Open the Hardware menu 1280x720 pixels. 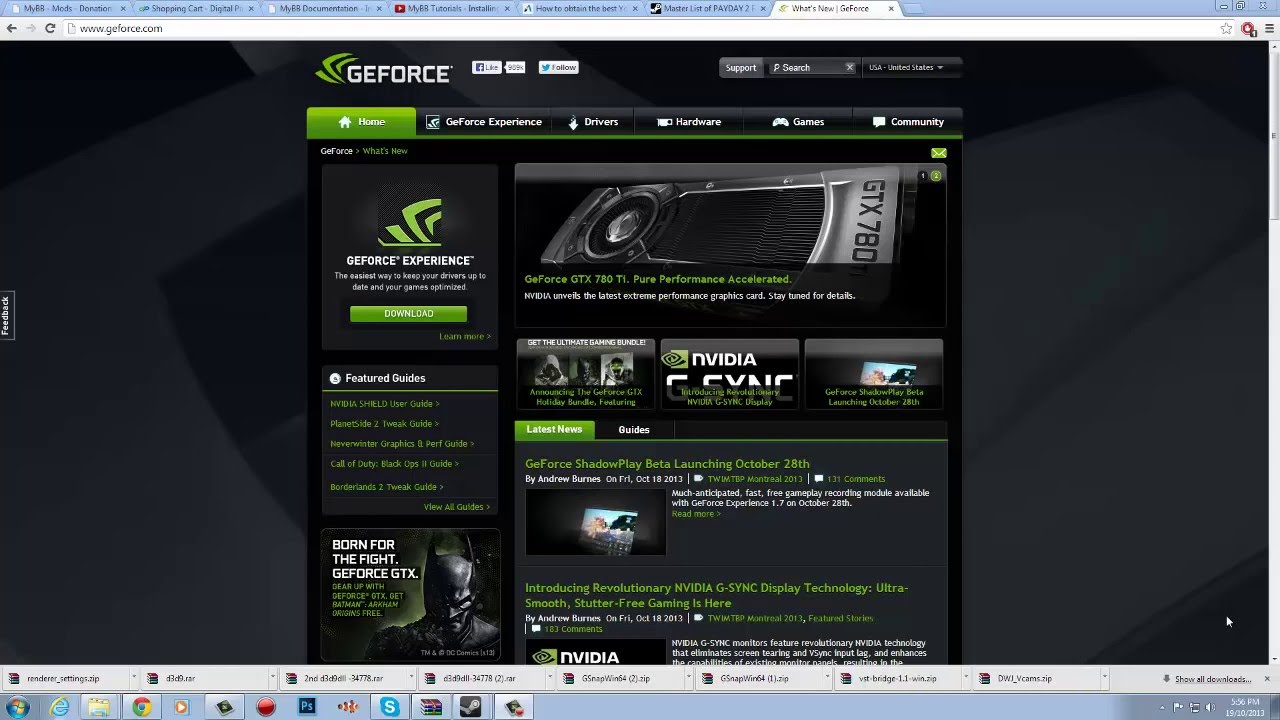(x=689, y=122)
